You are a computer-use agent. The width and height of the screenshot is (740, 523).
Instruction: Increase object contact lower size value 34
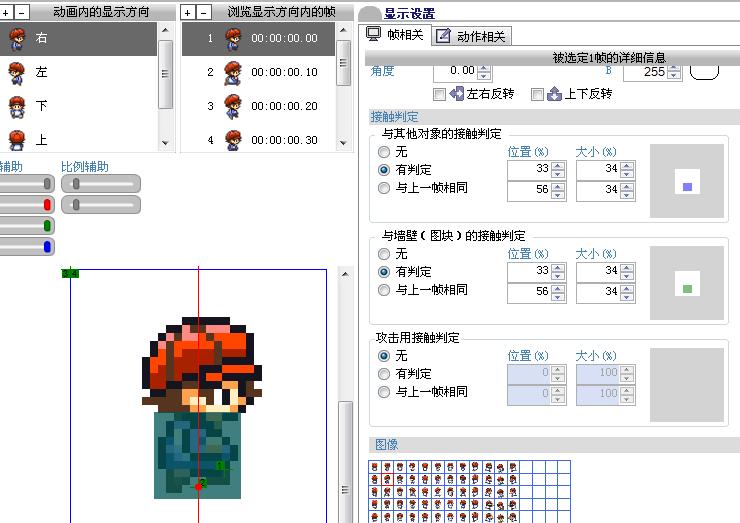coord(627,187)
